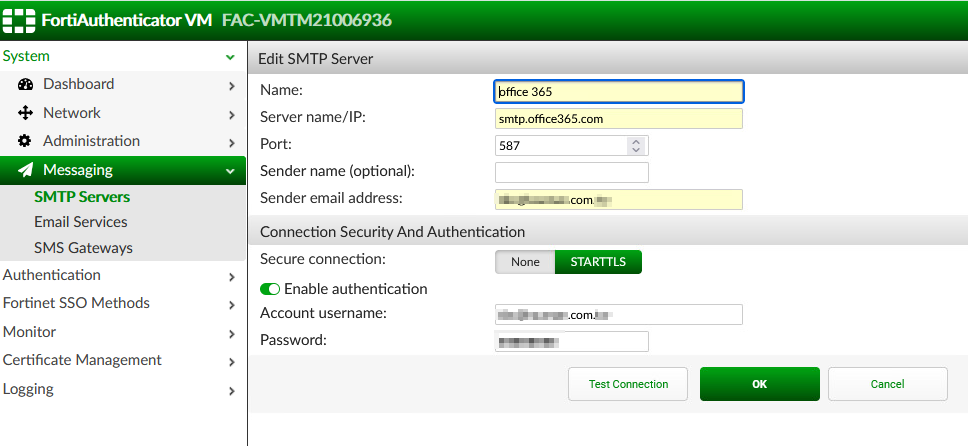The height and width of the screenshot is (446, 968).
Task: Select None for secure connection
Action: (x=525, y=262)
